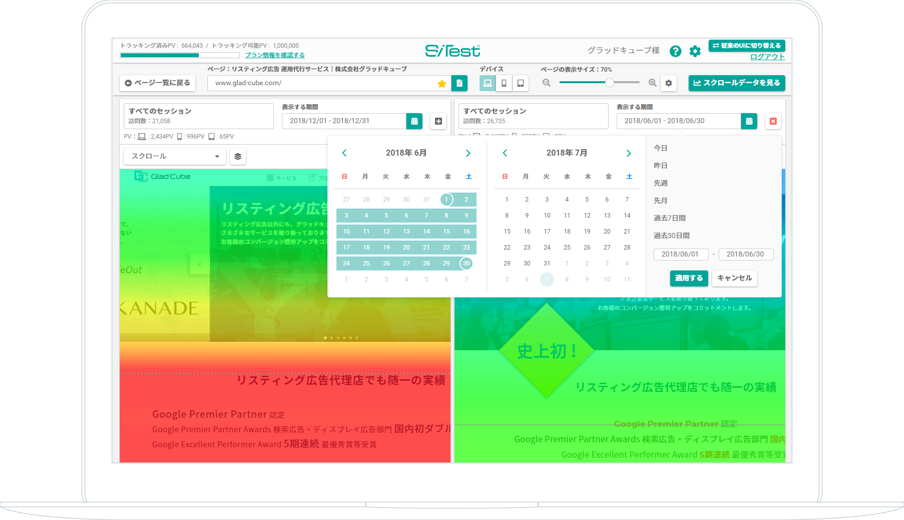The height and width of the screenshot is (520, 904).
Task: Adjust the page display size slider
Action: [x=609, y=83]
